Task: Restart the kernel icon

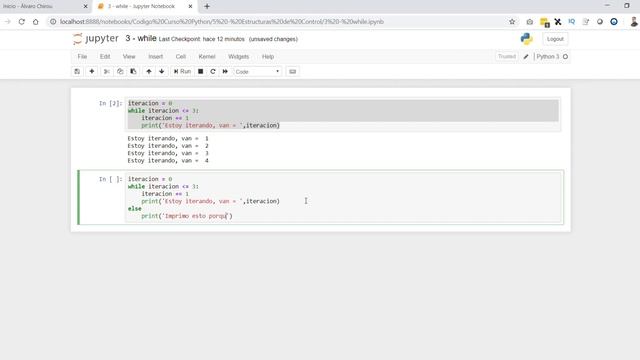Action: 213,71
